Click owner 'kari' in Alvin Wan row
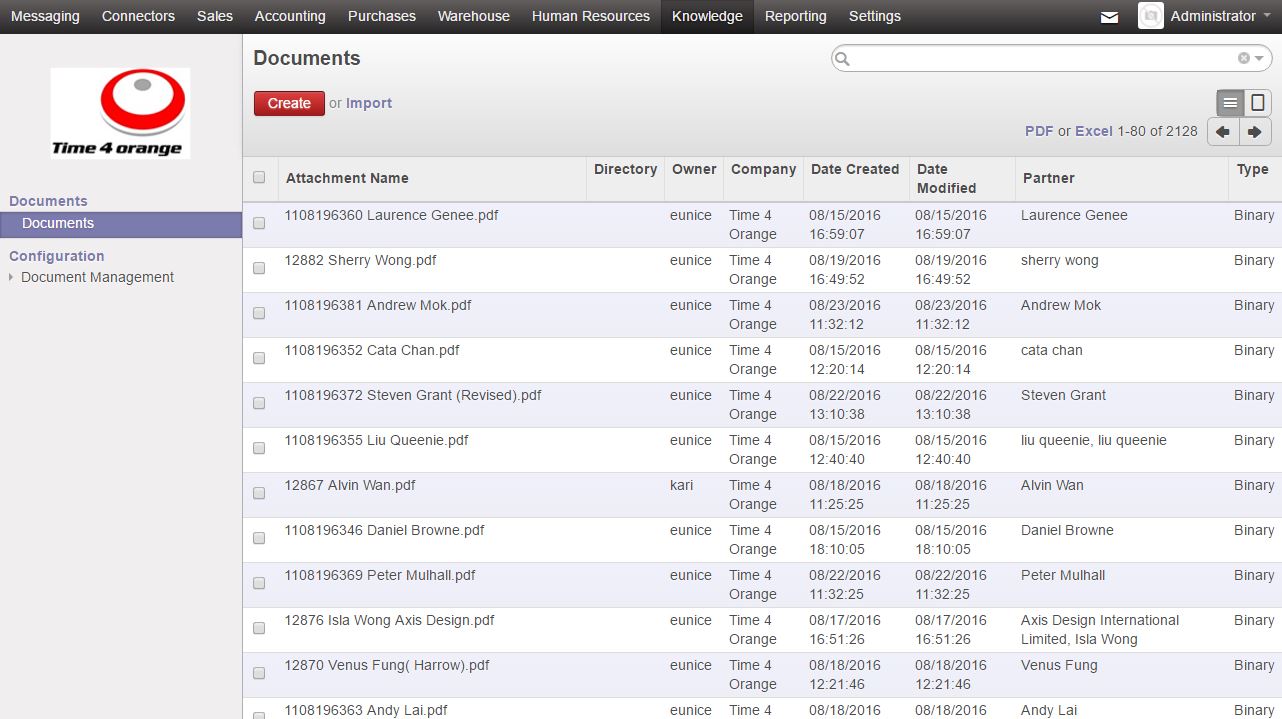The image size is (1282, 719). [x=681, y=485]
